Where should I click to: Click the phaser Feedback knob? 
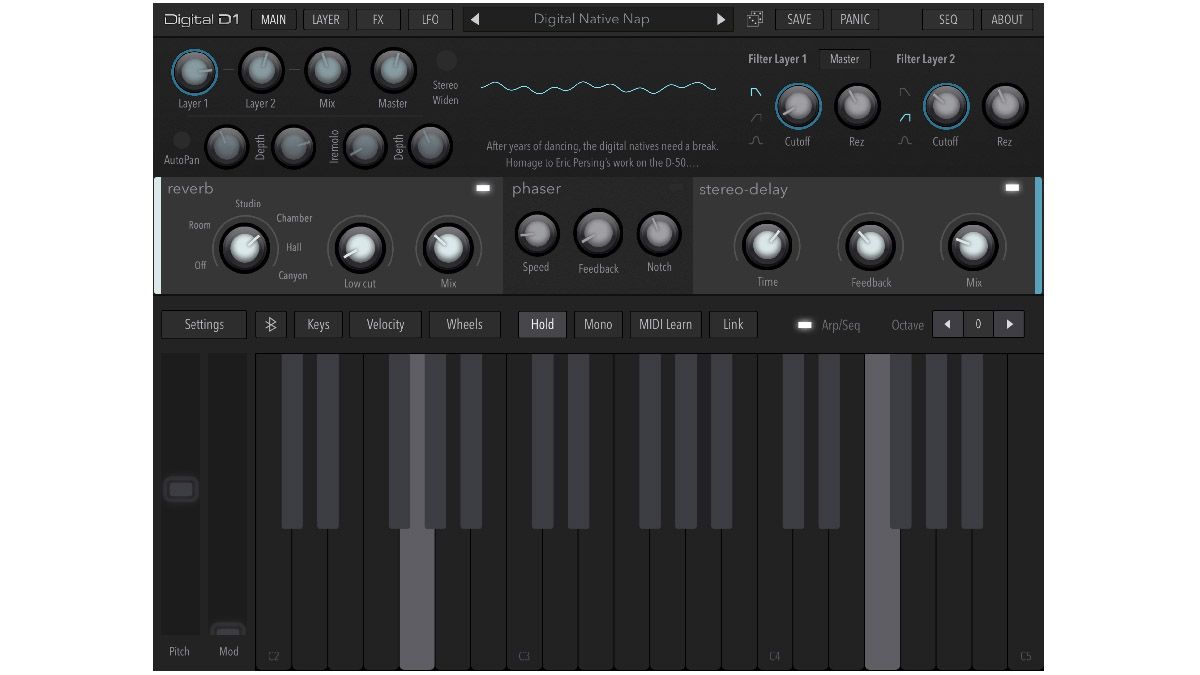[x=598, y=234]
